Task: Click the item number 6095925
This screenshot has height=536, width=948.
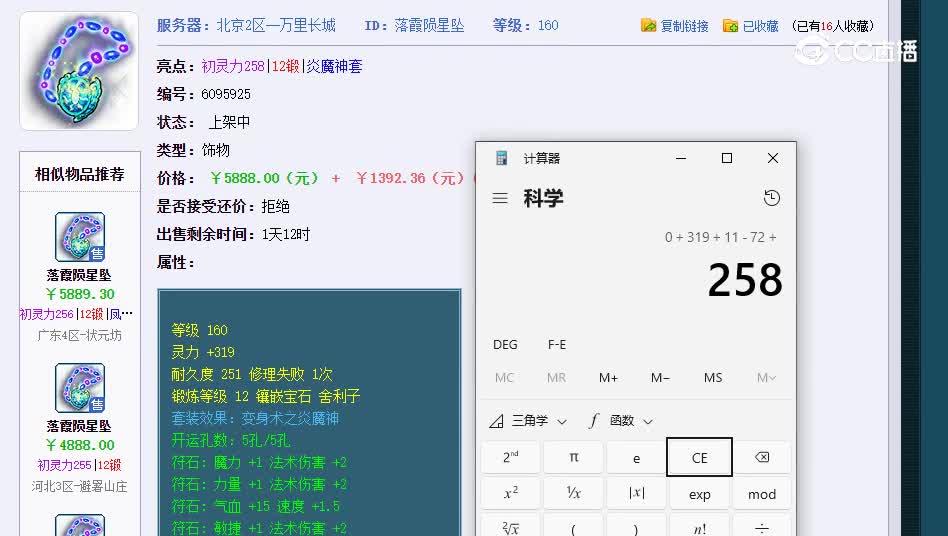Action: click(x=226, y=94)
